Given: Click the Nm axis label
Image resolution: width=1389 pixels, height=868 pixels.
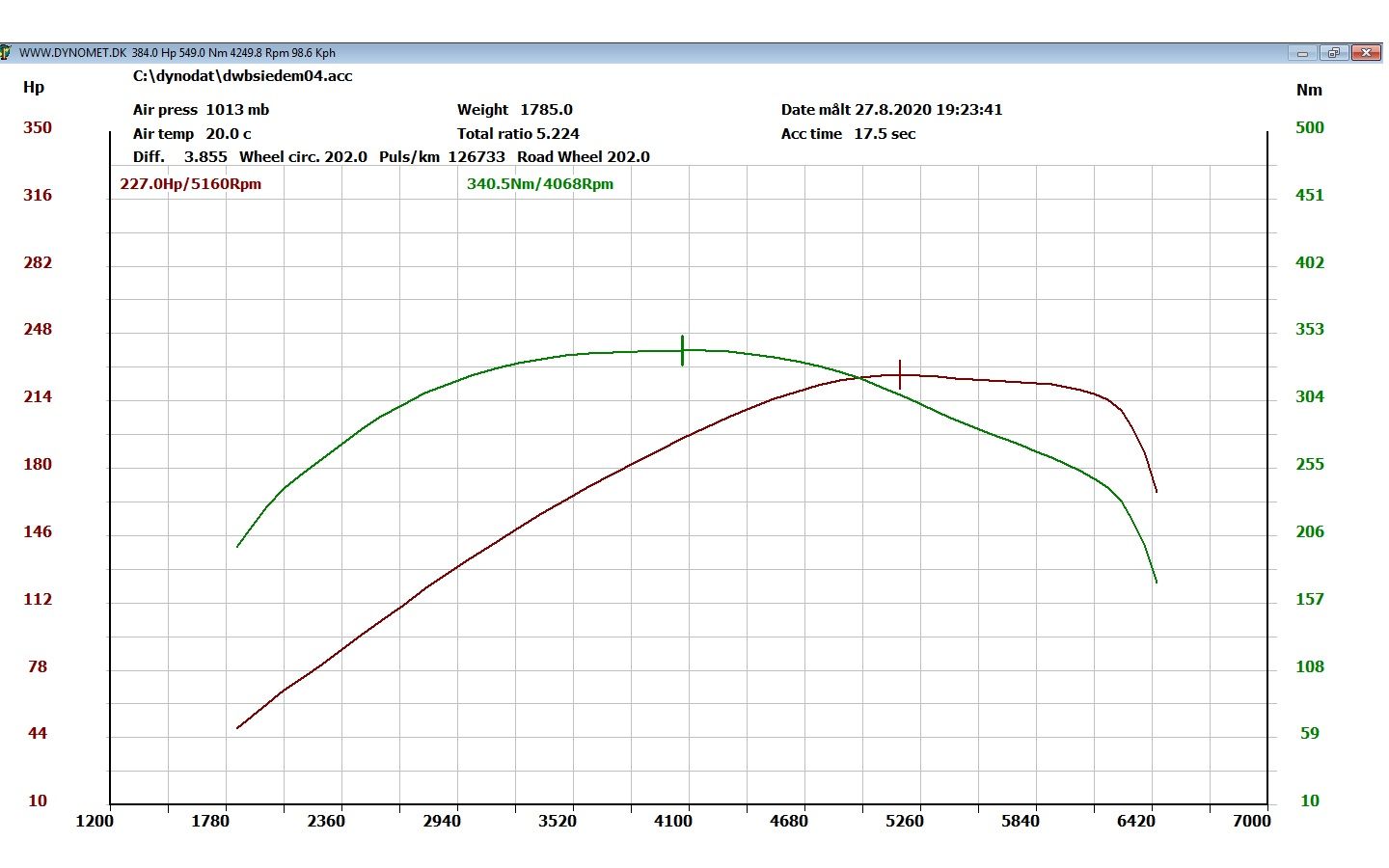Looking at the screenshot, I should pyautogui.click(x=1309, y=90).
